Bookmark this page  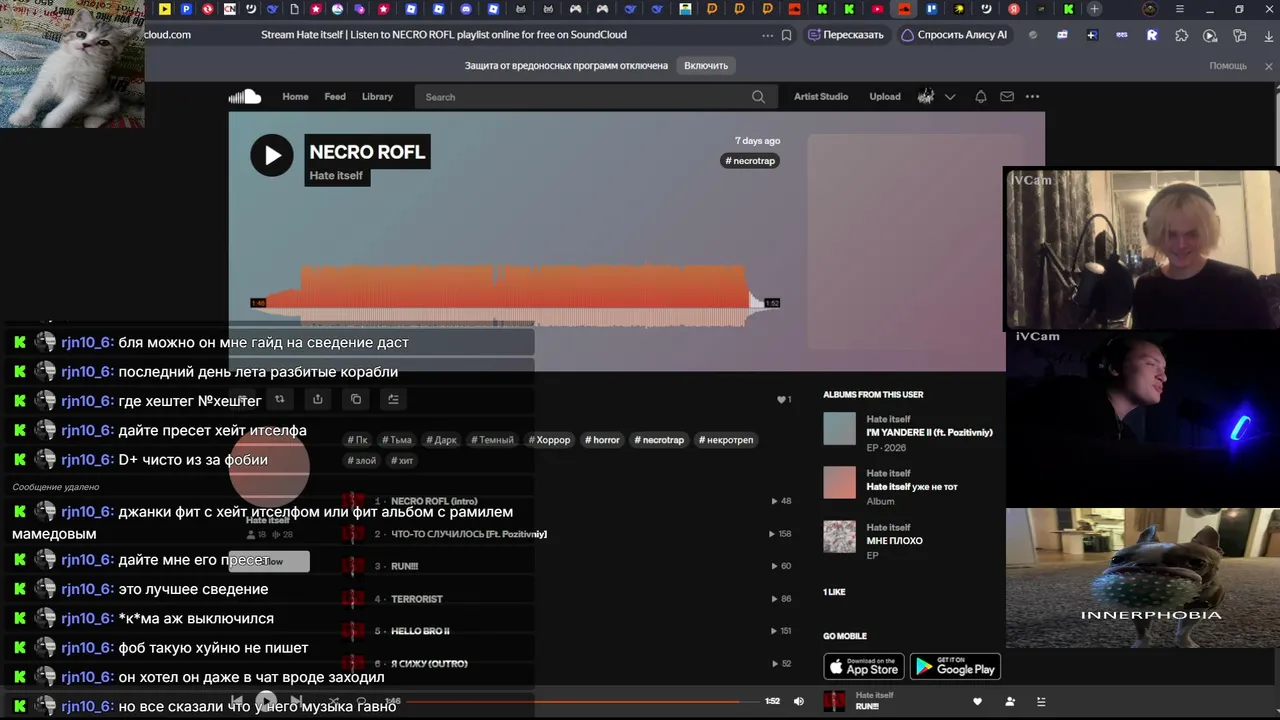click(787, 35)
